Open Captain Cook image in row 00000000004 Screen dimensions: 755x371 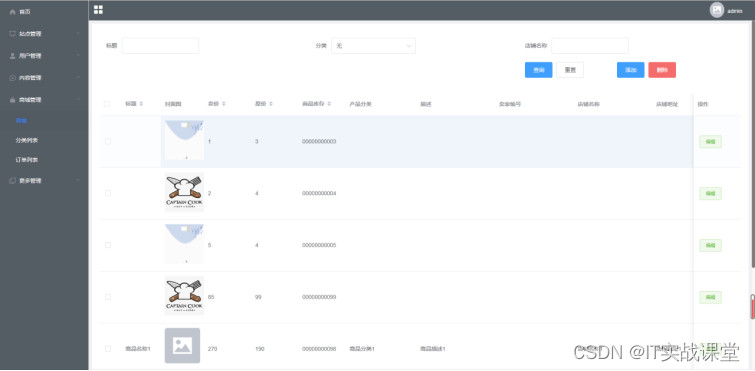coord(184,192)
